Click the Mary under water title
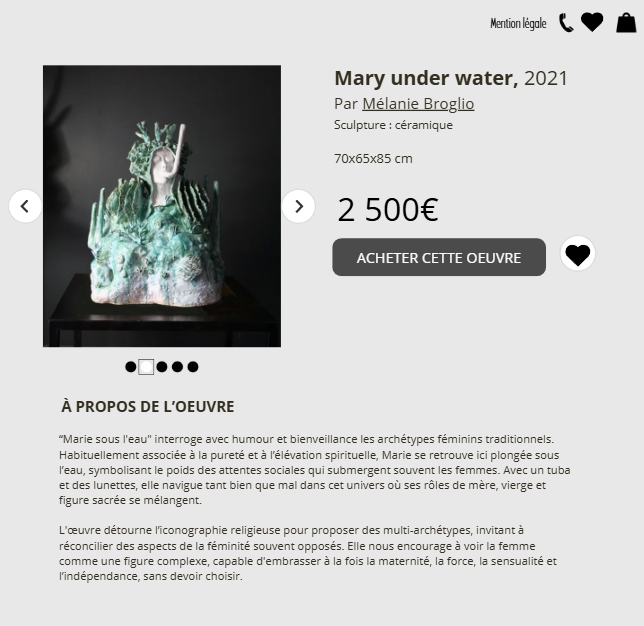Image resolution: width=644 pixels, height=626 pixels. tap(426, 78)
